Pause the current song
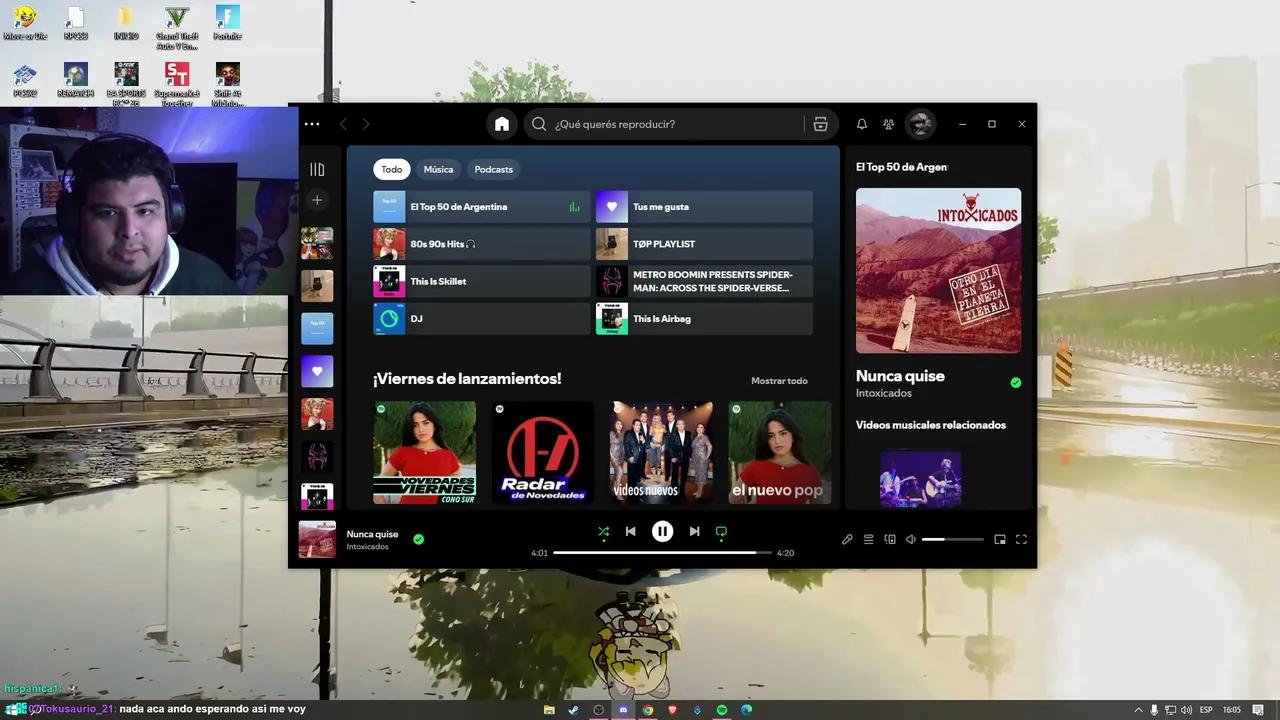The height and width of the screenshot is (720, 1280). pos(662,532)
